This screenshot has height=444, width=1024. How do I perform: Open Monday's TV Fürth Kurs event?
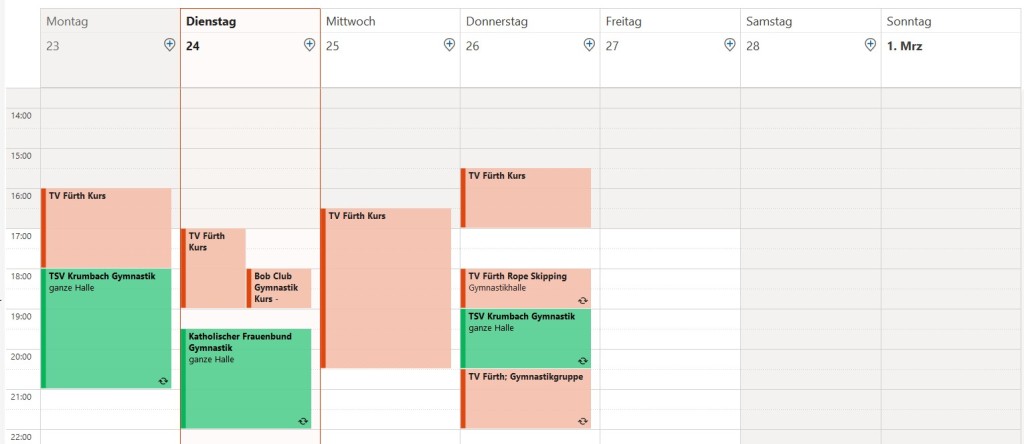click(x=106, y=227)
